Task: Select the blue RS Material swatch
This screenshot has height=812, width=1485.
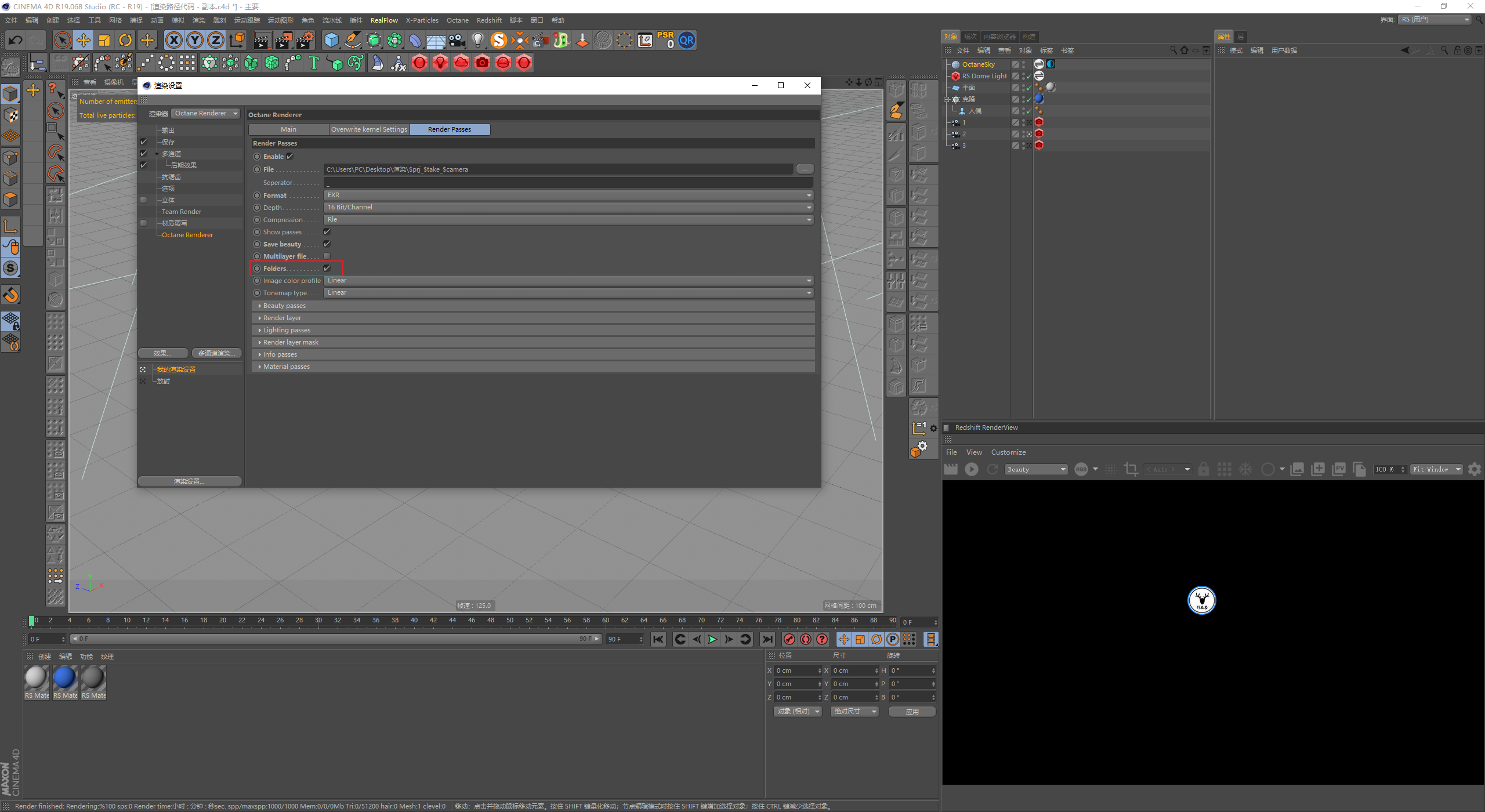Action: tap(64, 677)
